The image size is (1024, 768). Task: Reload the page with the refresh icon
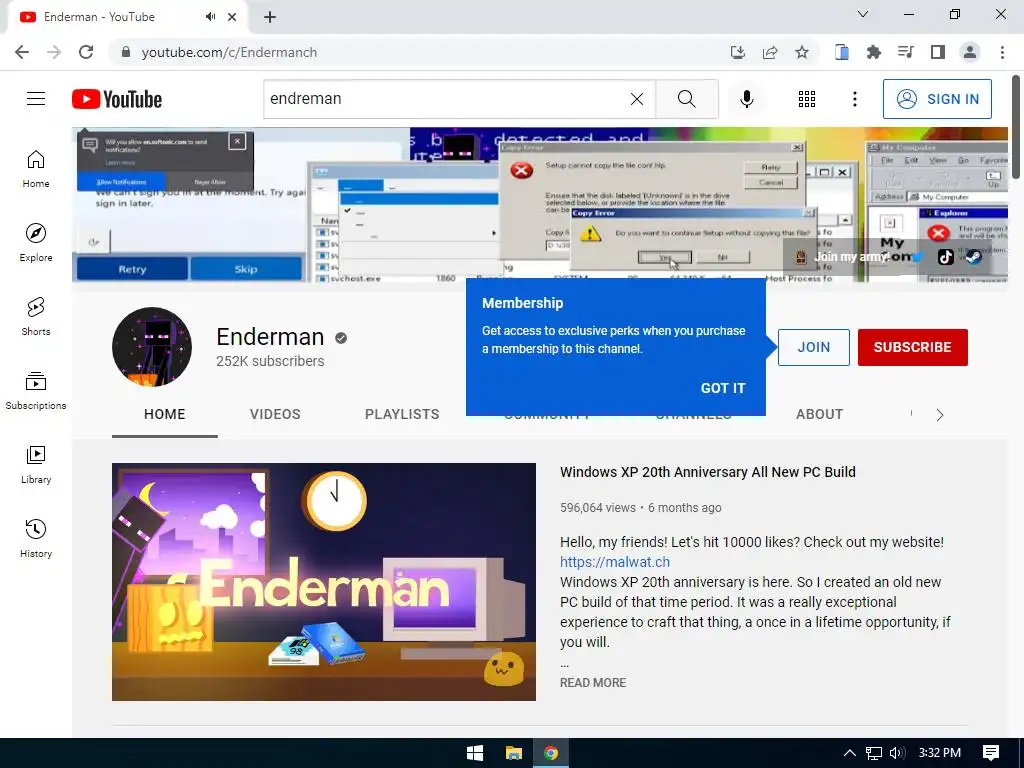click(x=86, y=52)
